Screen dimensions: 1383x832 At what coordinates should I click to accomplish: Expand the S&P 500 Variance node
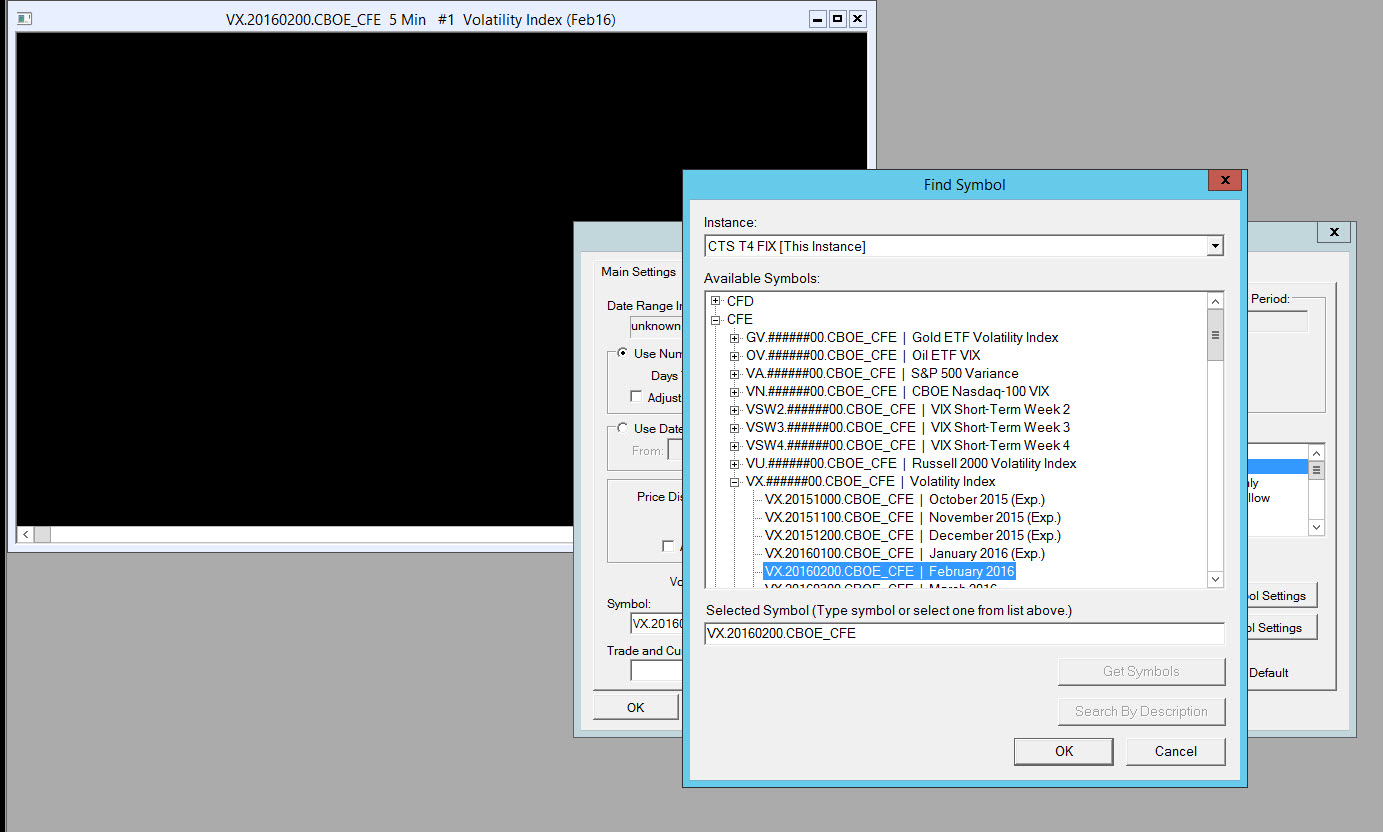tap(735, 373)
